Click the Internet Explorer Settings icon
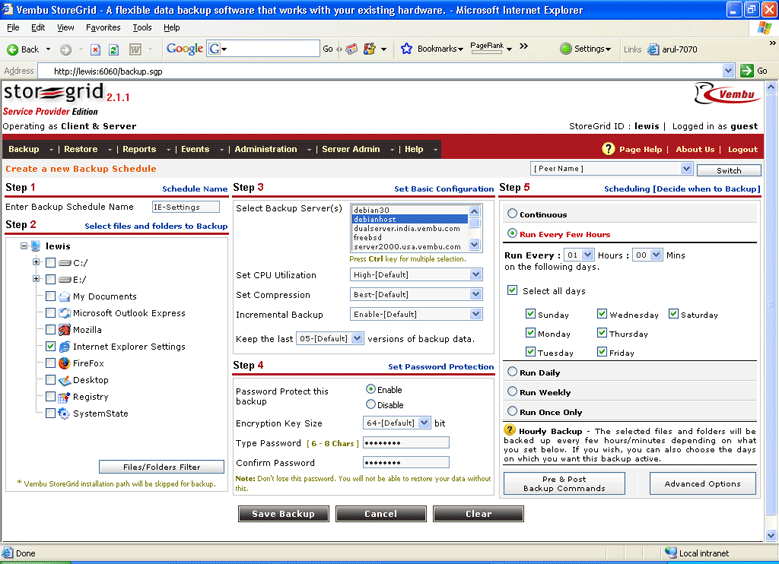779x564 pixels. point(64,347)
